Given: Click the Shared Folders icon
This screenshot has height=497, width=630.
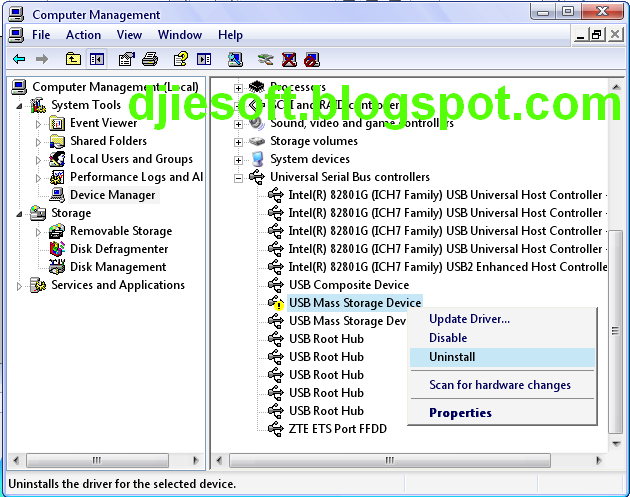Looking at the screenshot, I should click(x=57, y=141).
